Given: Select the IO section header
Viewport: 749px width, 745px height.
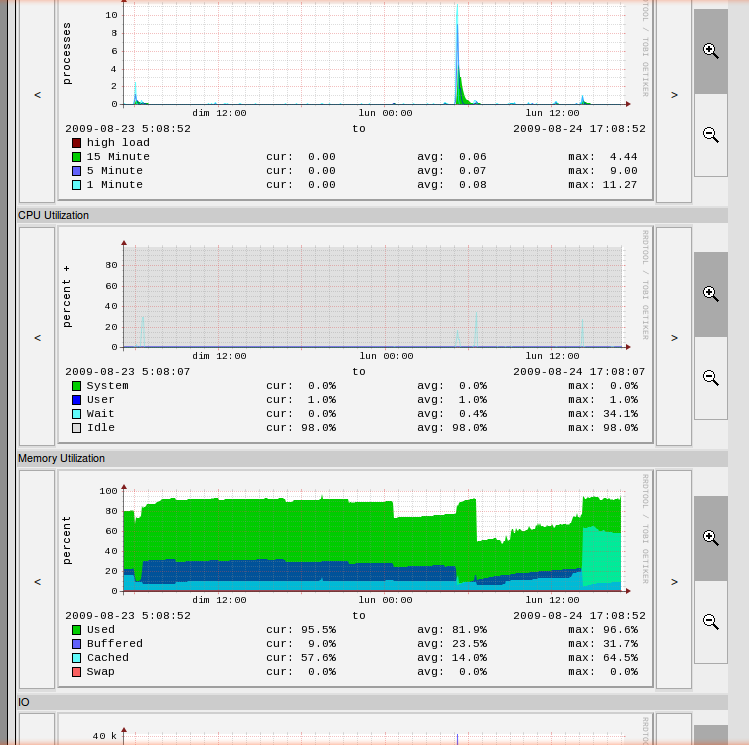Looking at the screenshot, I should tap(24, 702).
